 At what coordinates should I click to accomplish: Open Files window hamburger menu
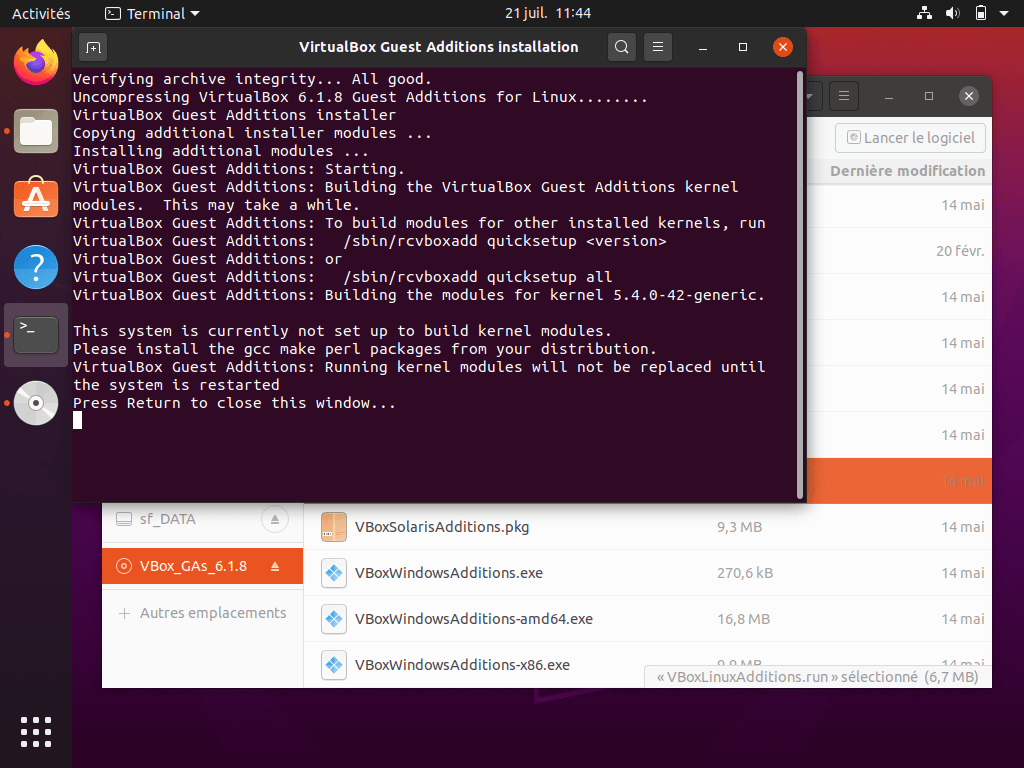(x=844, y=96)
